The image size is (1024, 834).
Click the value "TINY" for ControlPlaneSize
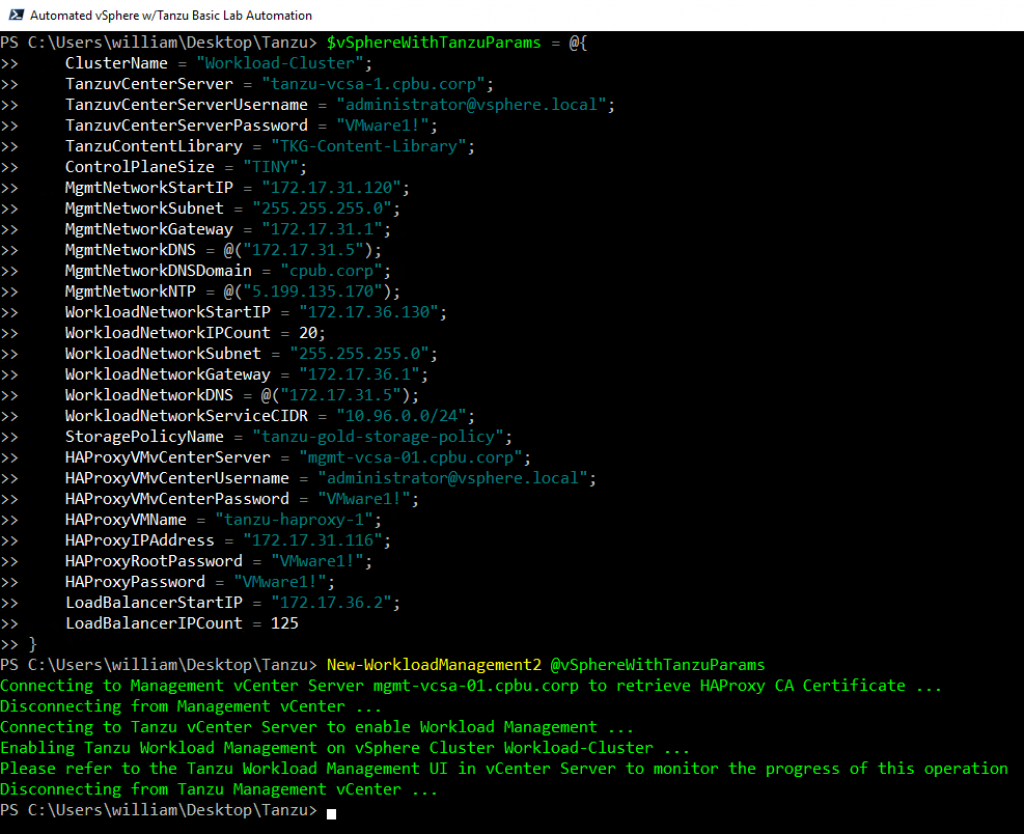(270, 167)
